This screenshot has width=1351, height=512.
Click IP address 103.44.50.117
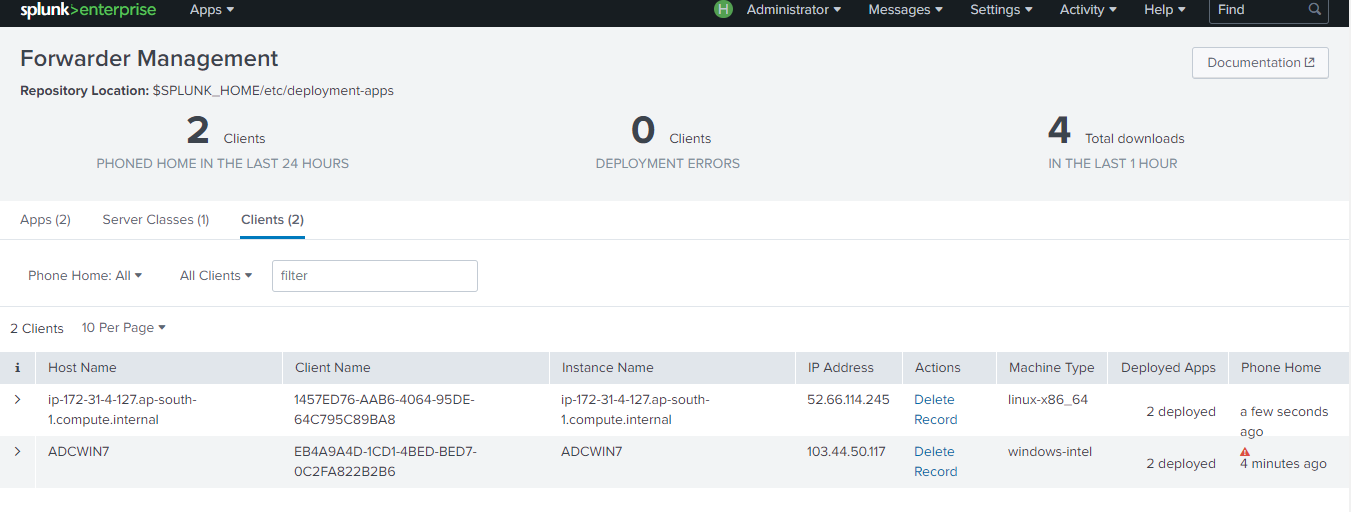point(846,452)
